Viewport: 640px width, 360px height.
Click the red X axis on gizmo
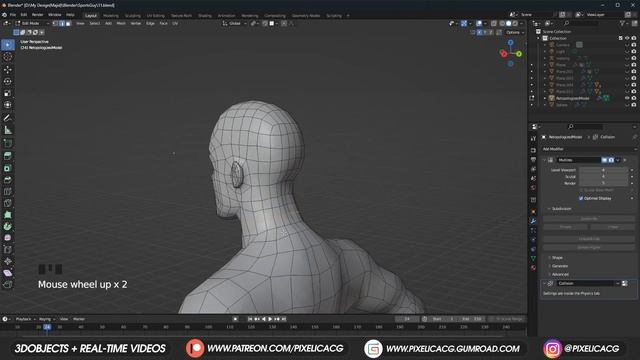coord(503,53)
